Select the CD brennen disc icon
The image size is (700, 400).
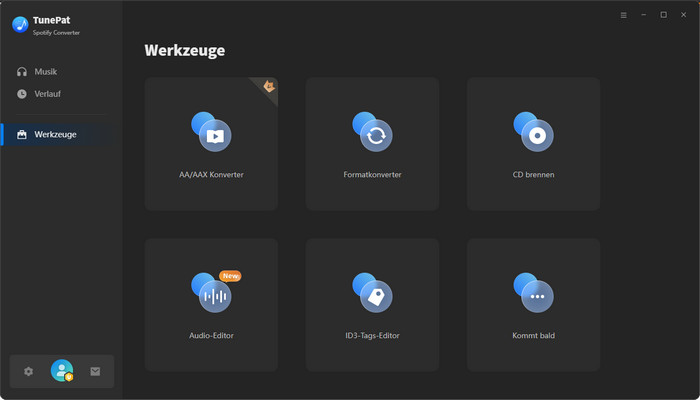[534, 133]
